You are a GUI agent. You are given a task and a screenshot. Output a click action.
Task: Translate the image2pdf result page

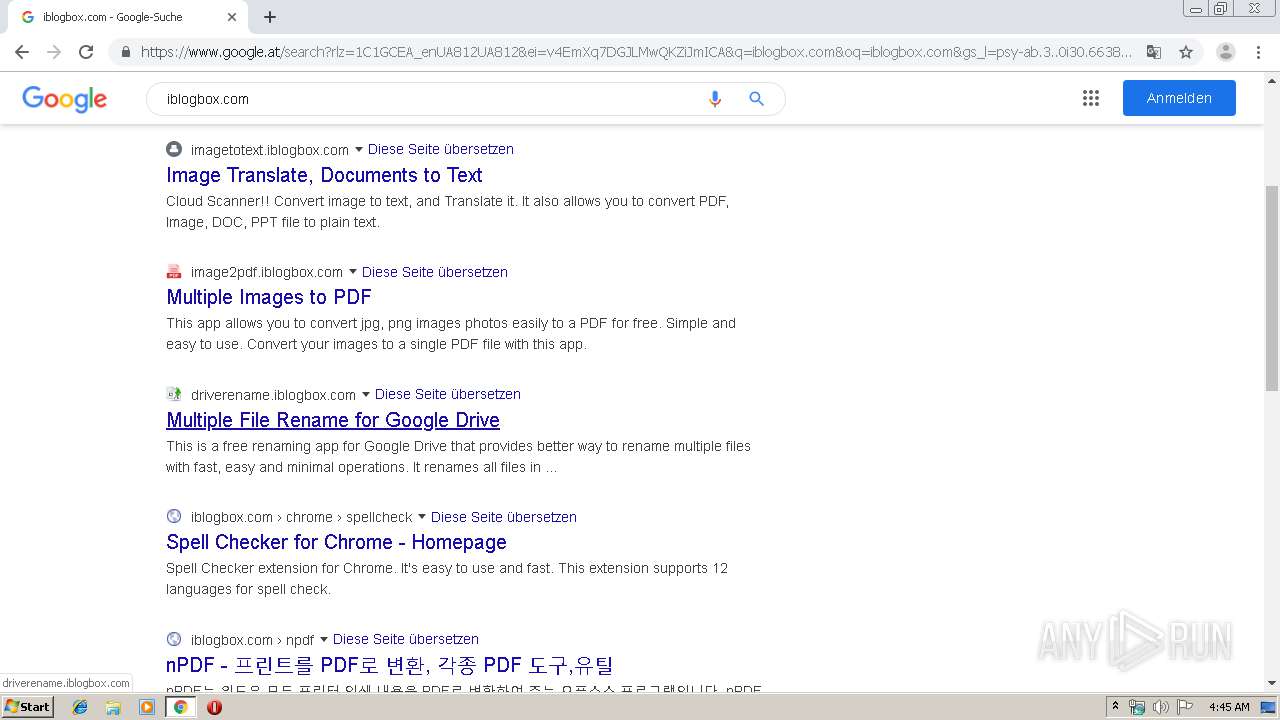(x=435, y=272)
